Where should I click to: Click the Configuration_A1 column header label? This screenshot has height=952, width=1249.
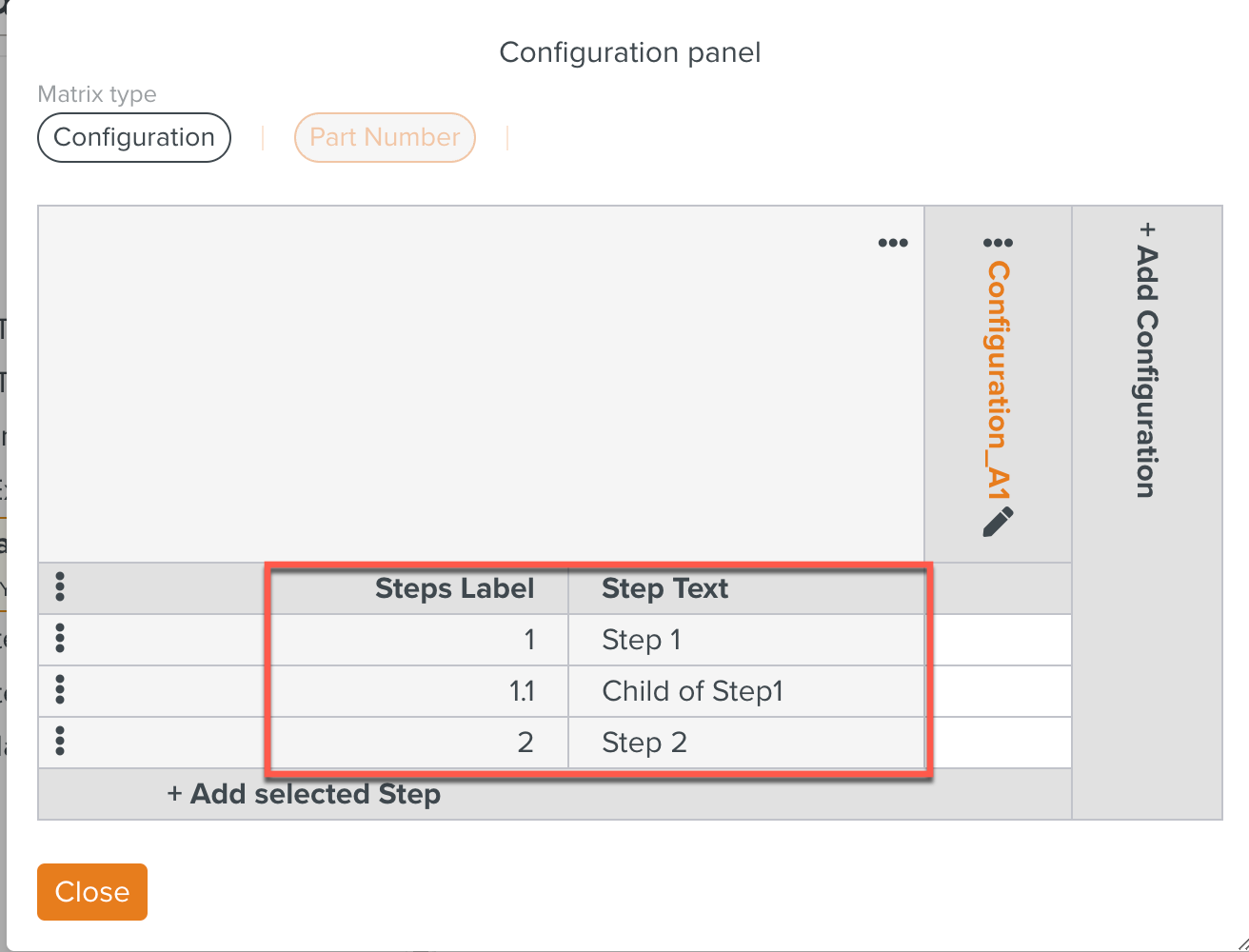point(998,380)
